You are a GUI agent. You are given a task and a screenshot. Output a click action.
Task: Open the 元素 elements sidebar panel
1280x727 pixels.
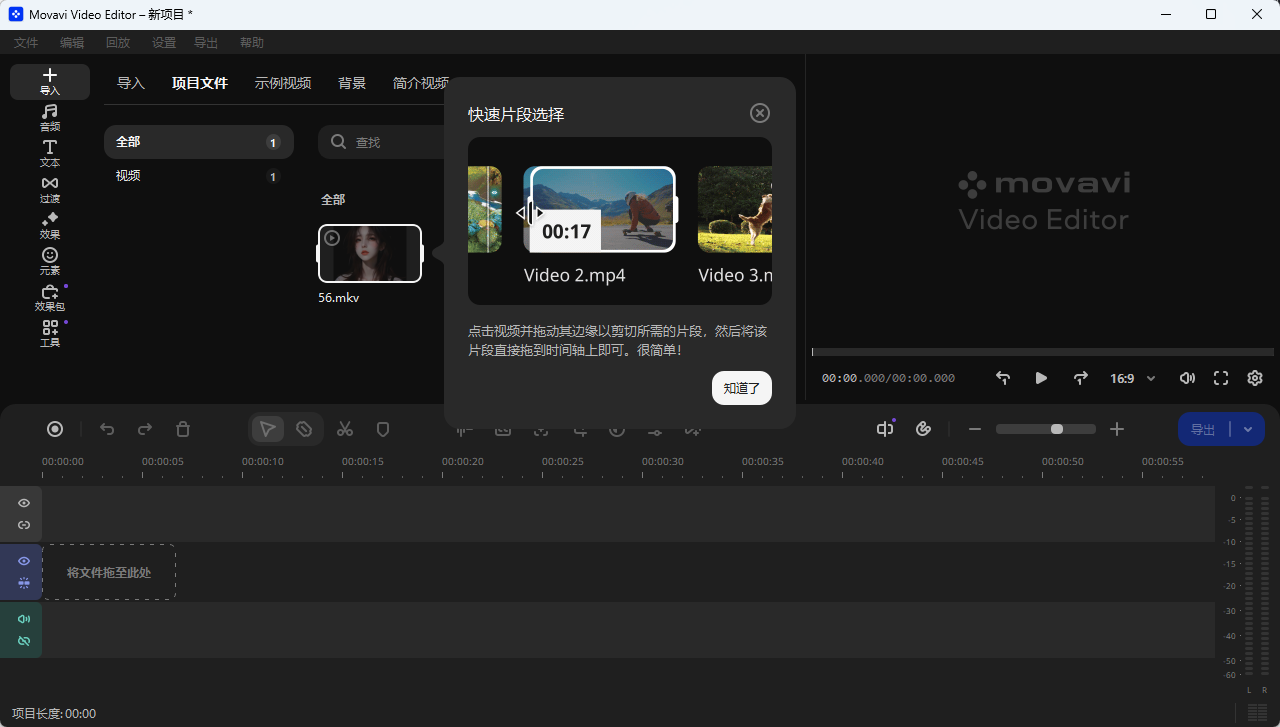point(50,262)
